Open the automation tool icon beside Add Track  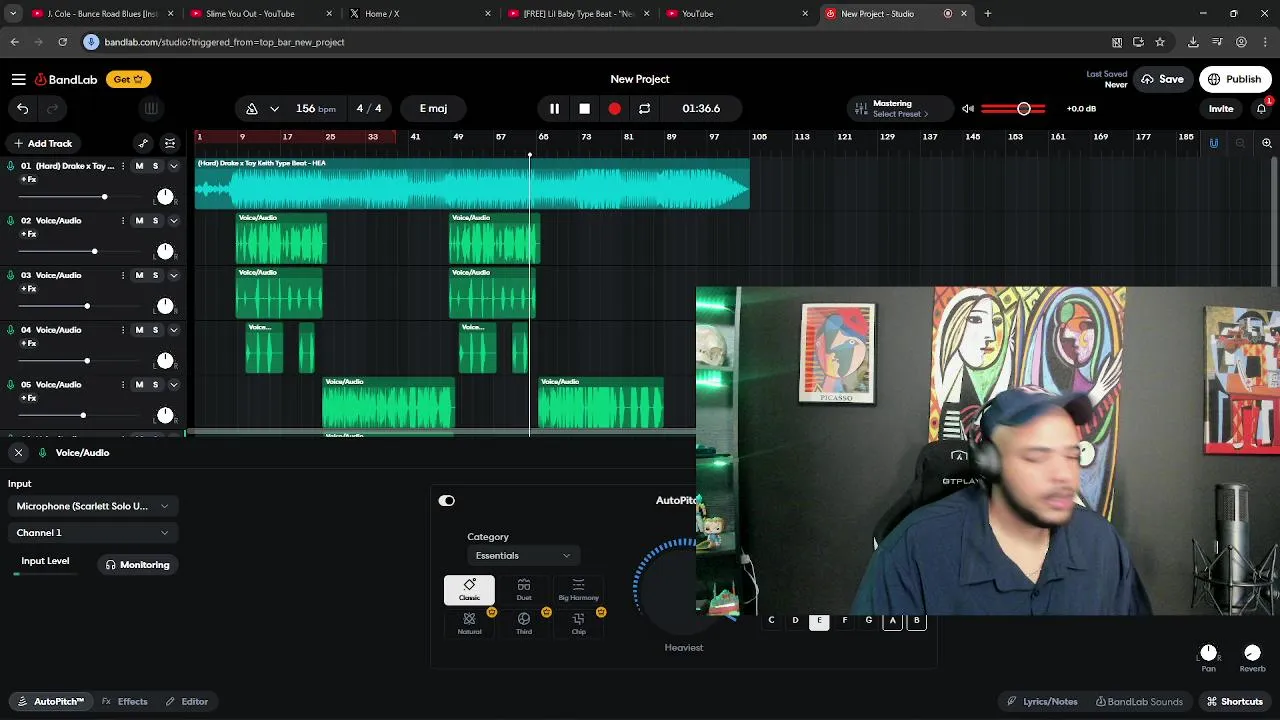click(143, 143)
